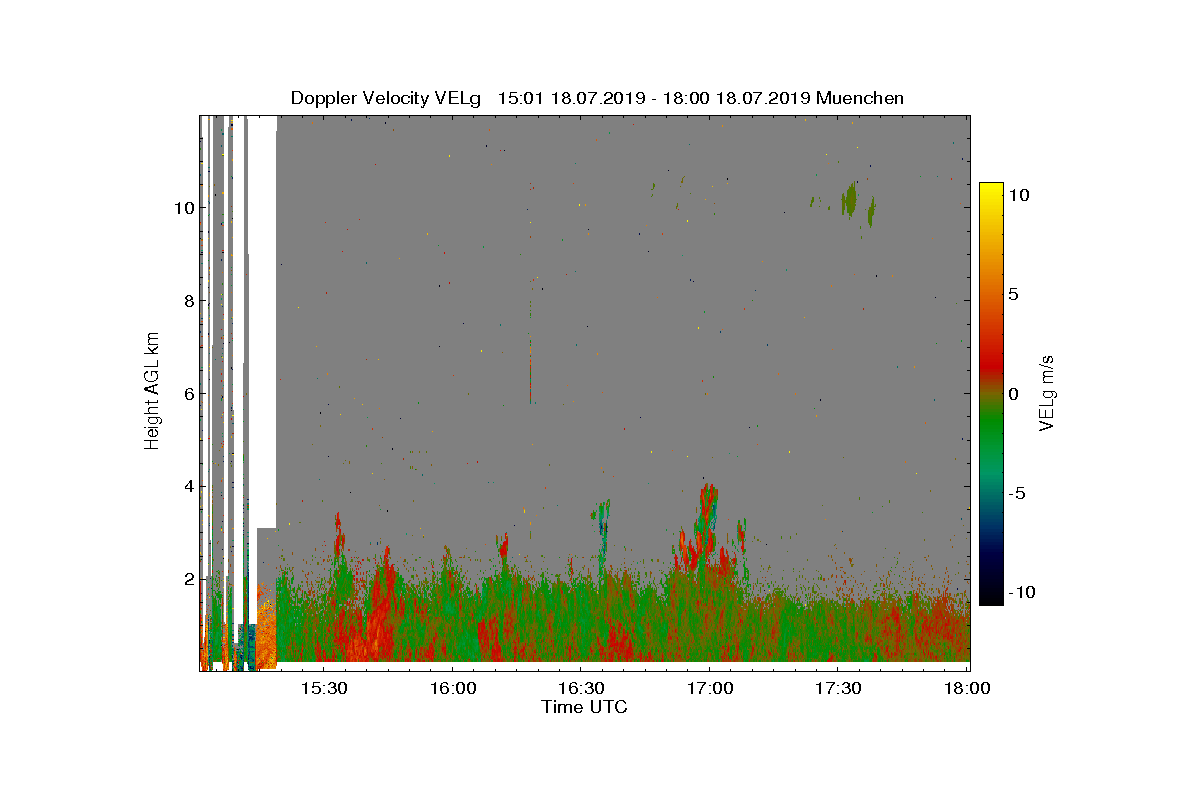The width and height of the screenshot is (1200, 800).
Task: Click the 16:00 time tick label
Action: (x=452, y=688)
